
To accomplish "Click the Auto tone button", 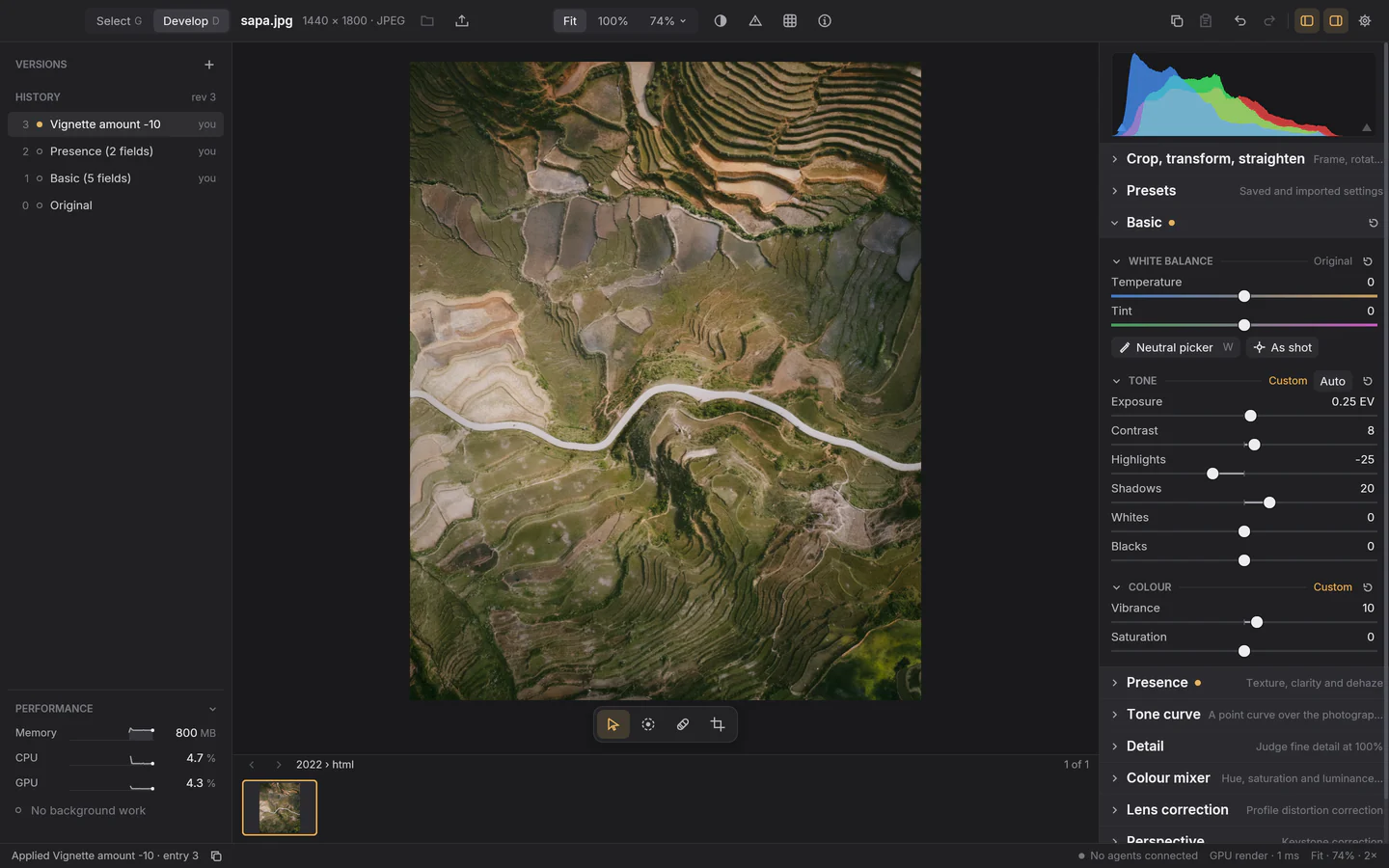I will pyautogui.click(x=1332, y=381).
